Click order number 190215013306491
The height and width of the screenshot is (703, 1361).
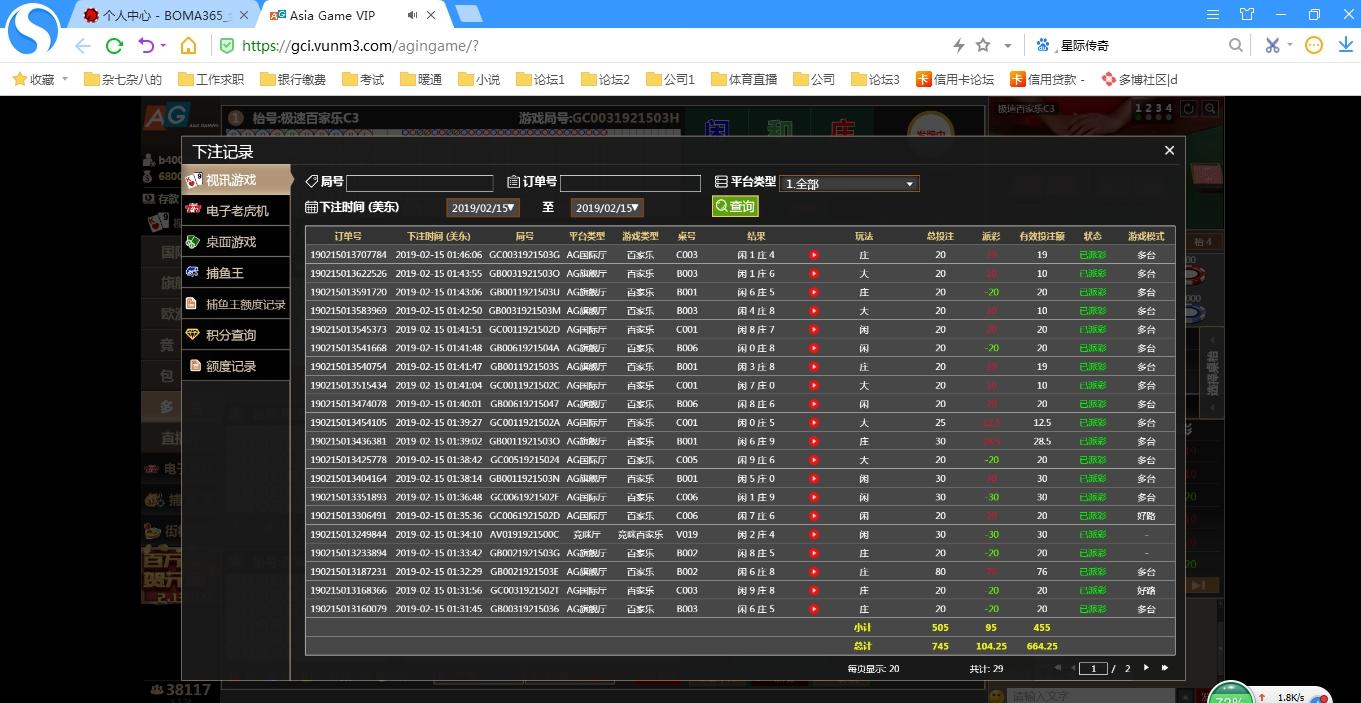point(348,516)
